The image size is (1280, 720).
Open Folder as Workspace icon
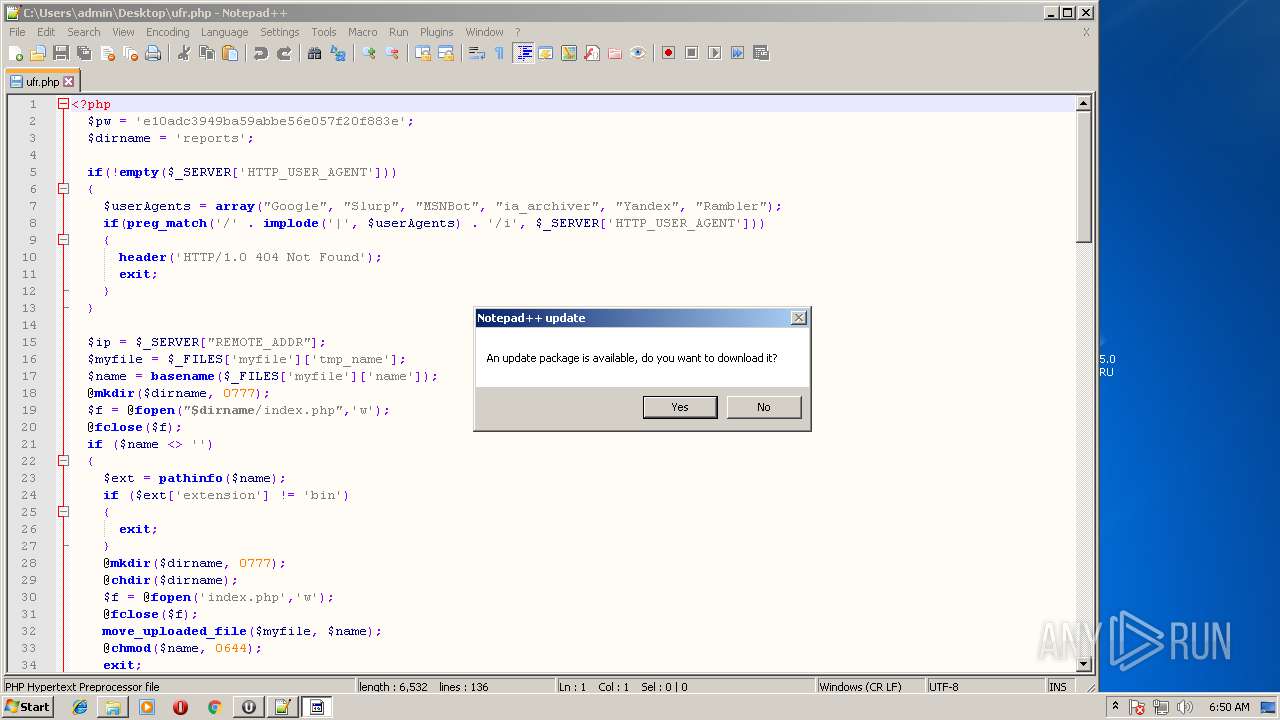pyautogui.click(x=615, y=53)
